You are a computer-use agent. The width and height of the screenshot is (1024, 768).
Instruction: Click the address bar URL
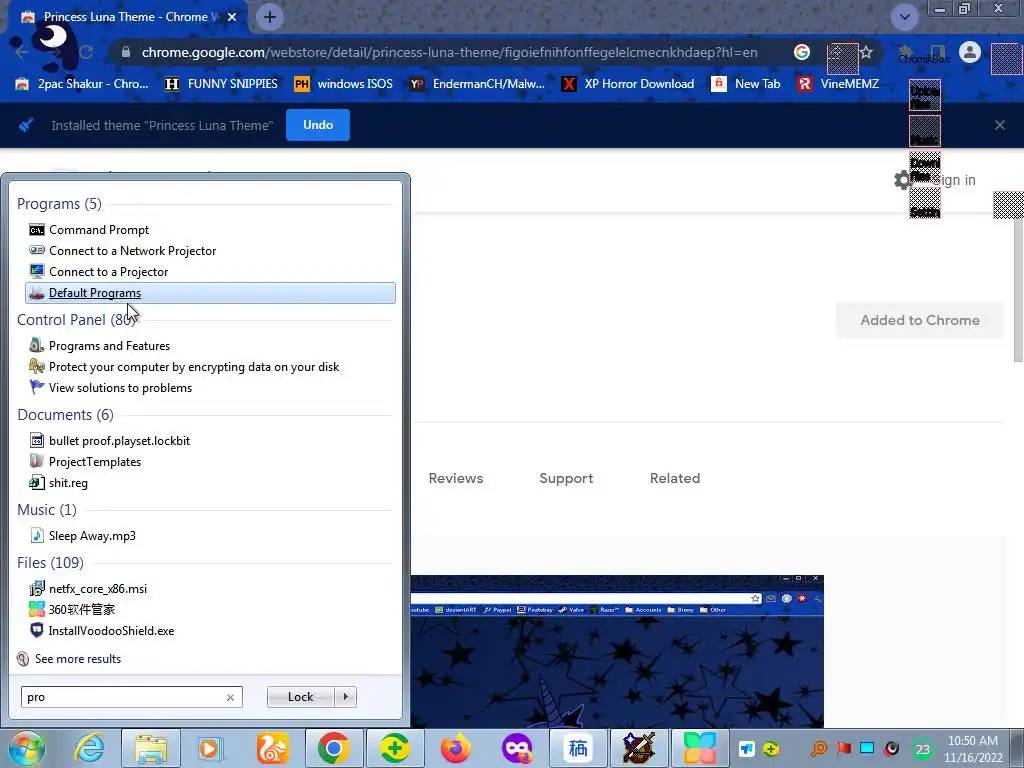pos(449,52)
